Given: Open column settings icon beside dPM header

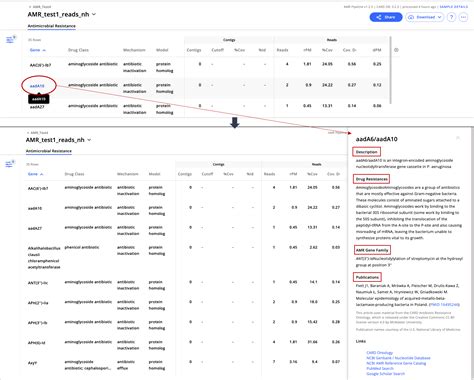Looking at the screenshot, I should 396,50.
